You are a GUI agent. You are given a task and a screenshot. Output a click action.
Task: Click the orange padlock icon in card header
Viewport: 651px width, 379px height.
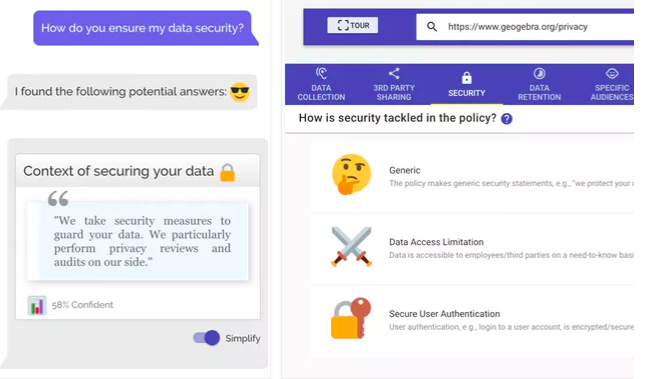pos(227,172)
